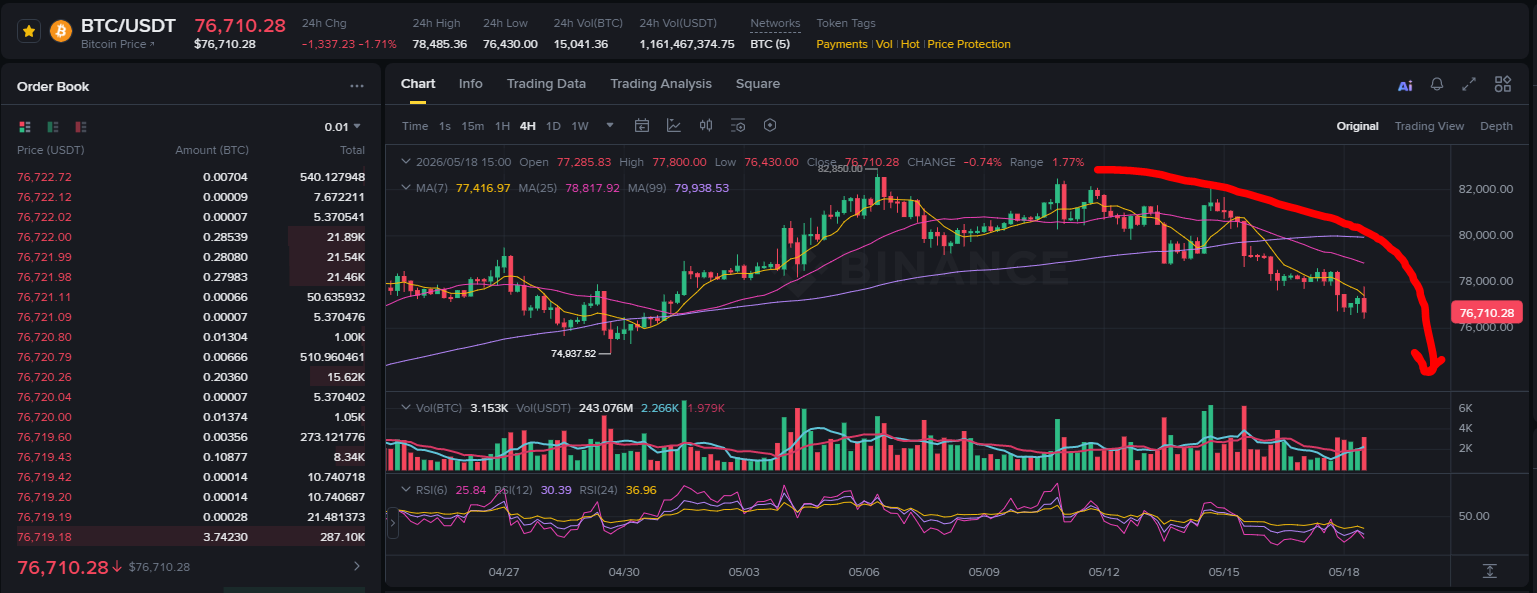1537x593 pixels.
Task: Collapse the OHLC info row chevron
Action: [406, 162]
